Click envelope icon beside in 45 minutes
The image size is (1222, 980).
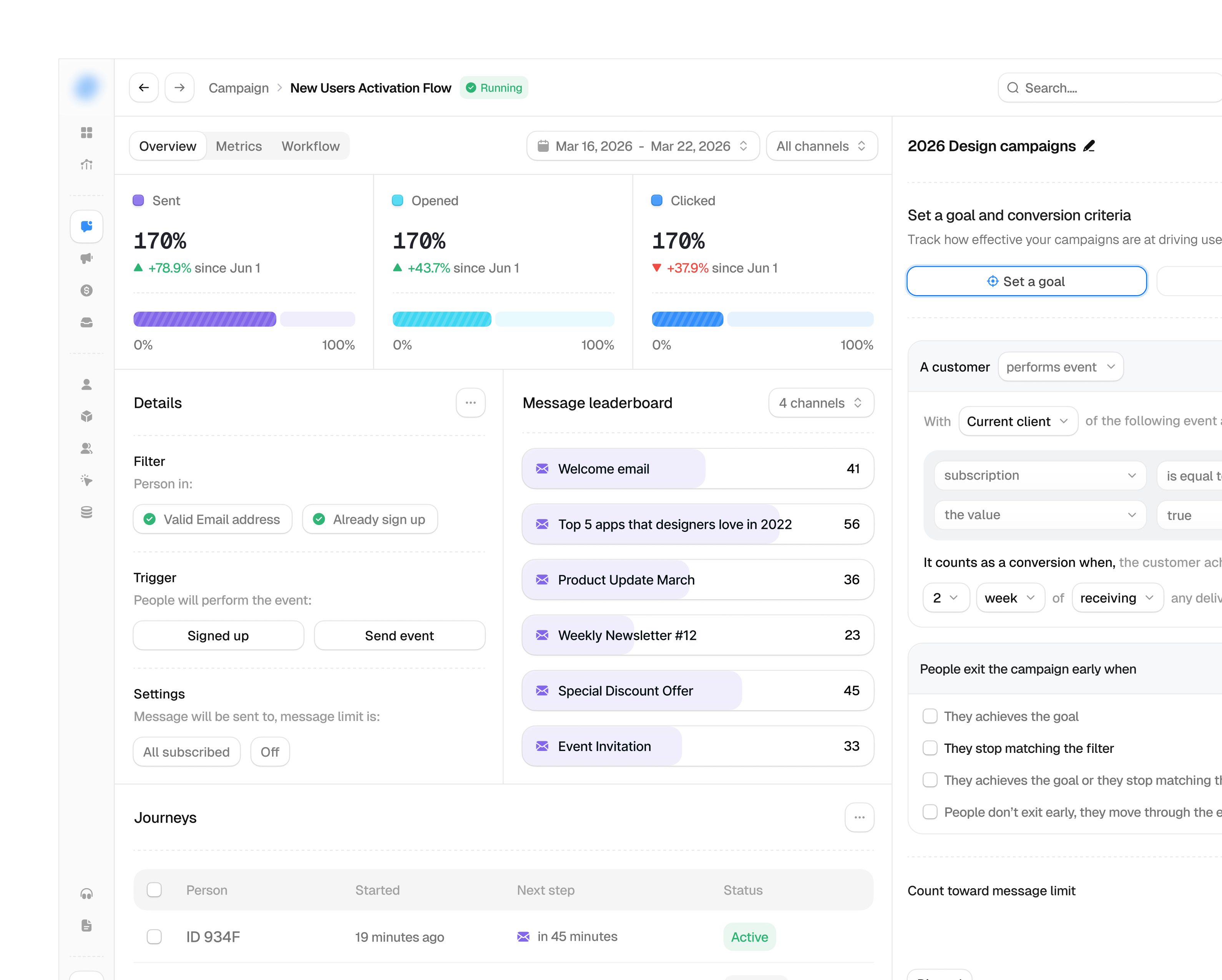523,937
